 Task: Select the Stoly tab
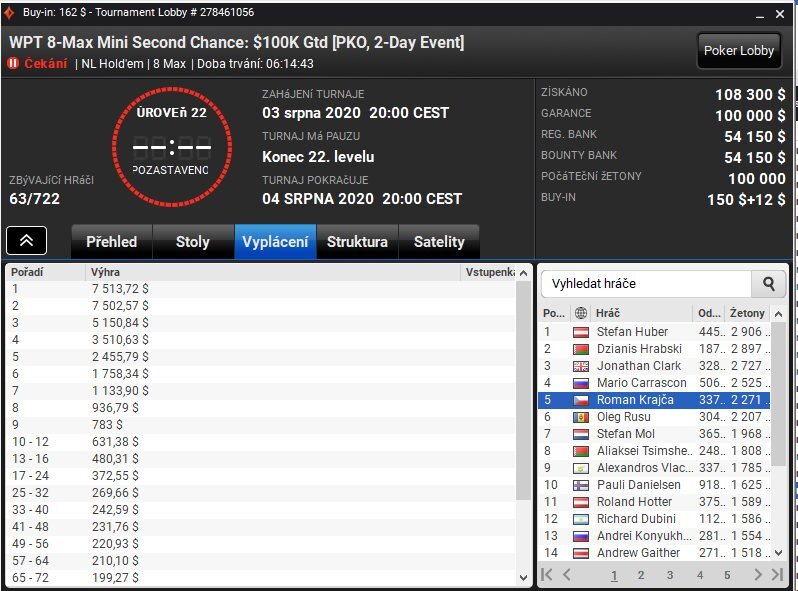193,242
